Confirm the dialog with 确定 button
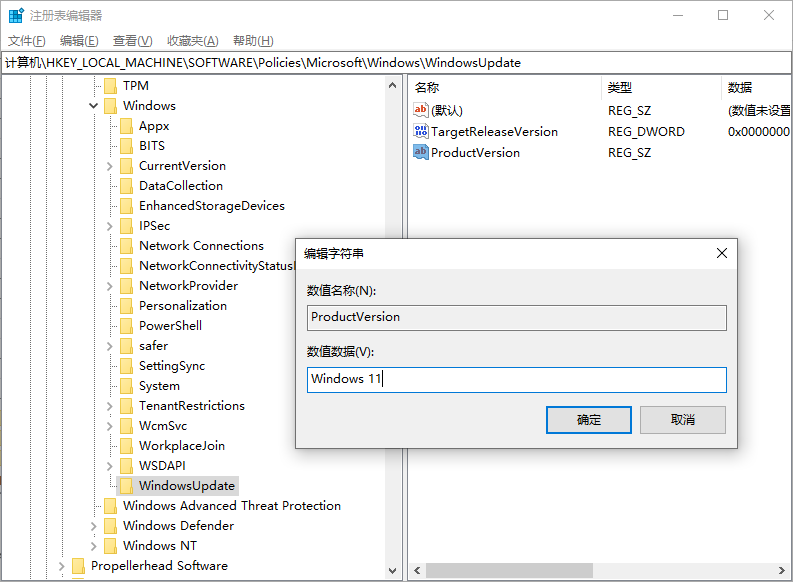This screenshot has width=793, height=582. pos(589,420)
